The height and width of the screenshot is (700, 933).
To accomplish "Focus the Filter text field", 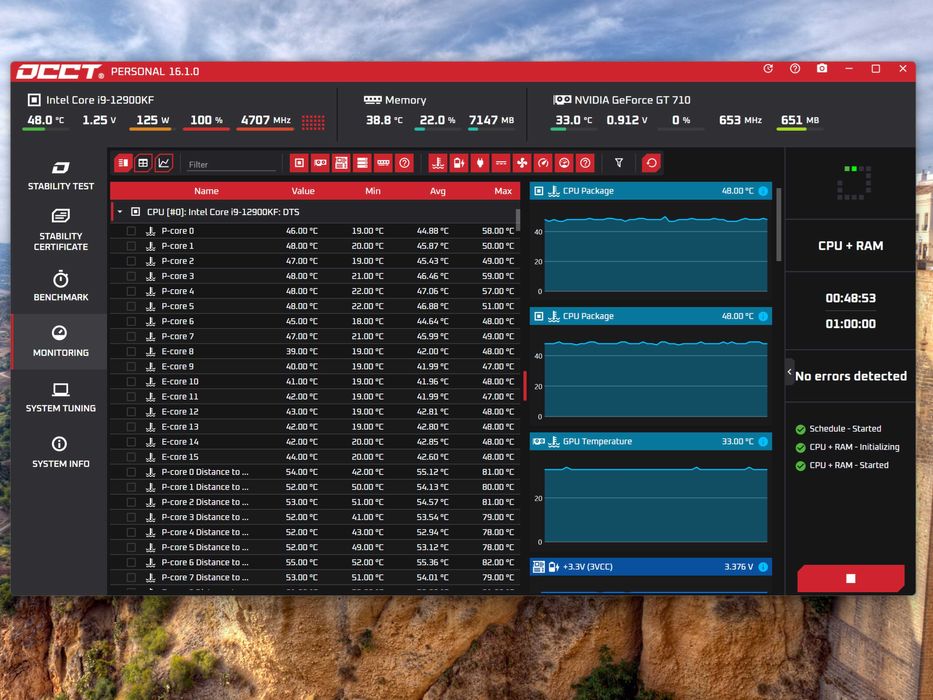I will click(231, 164).
